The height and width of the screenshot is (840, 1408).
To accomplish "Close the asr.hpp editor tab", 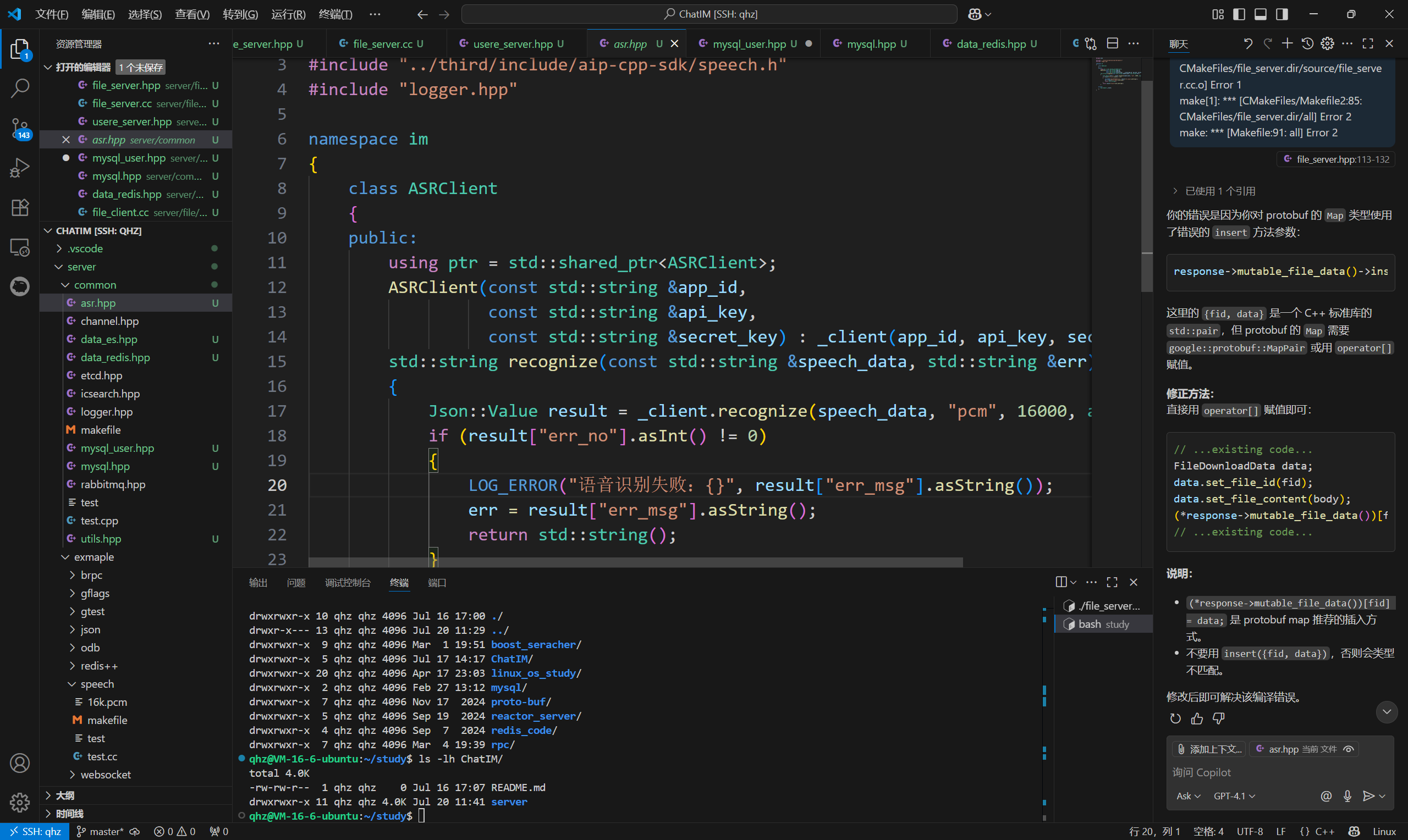I will (x=674, y=43).
